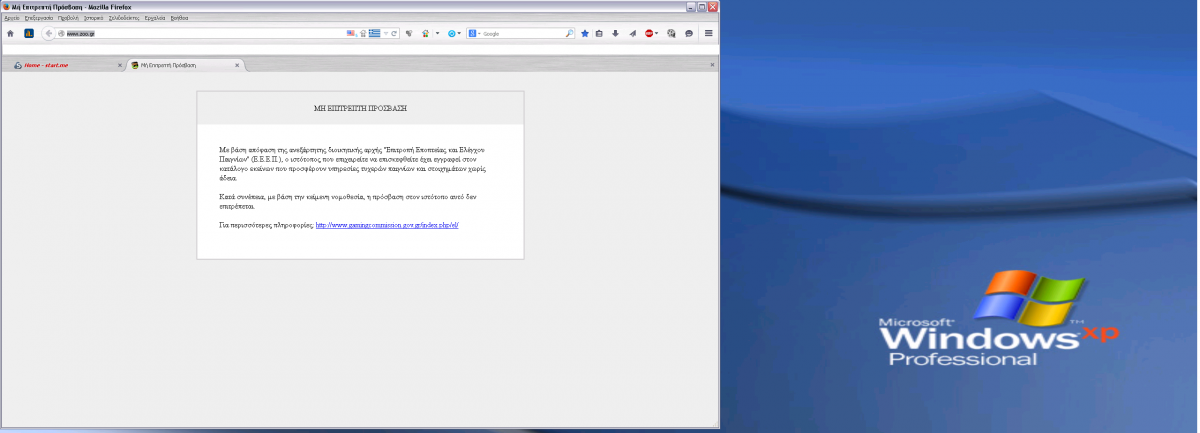Show bookmarks list clipboard icon
The image size is (1200, 433).
(599, 33)
